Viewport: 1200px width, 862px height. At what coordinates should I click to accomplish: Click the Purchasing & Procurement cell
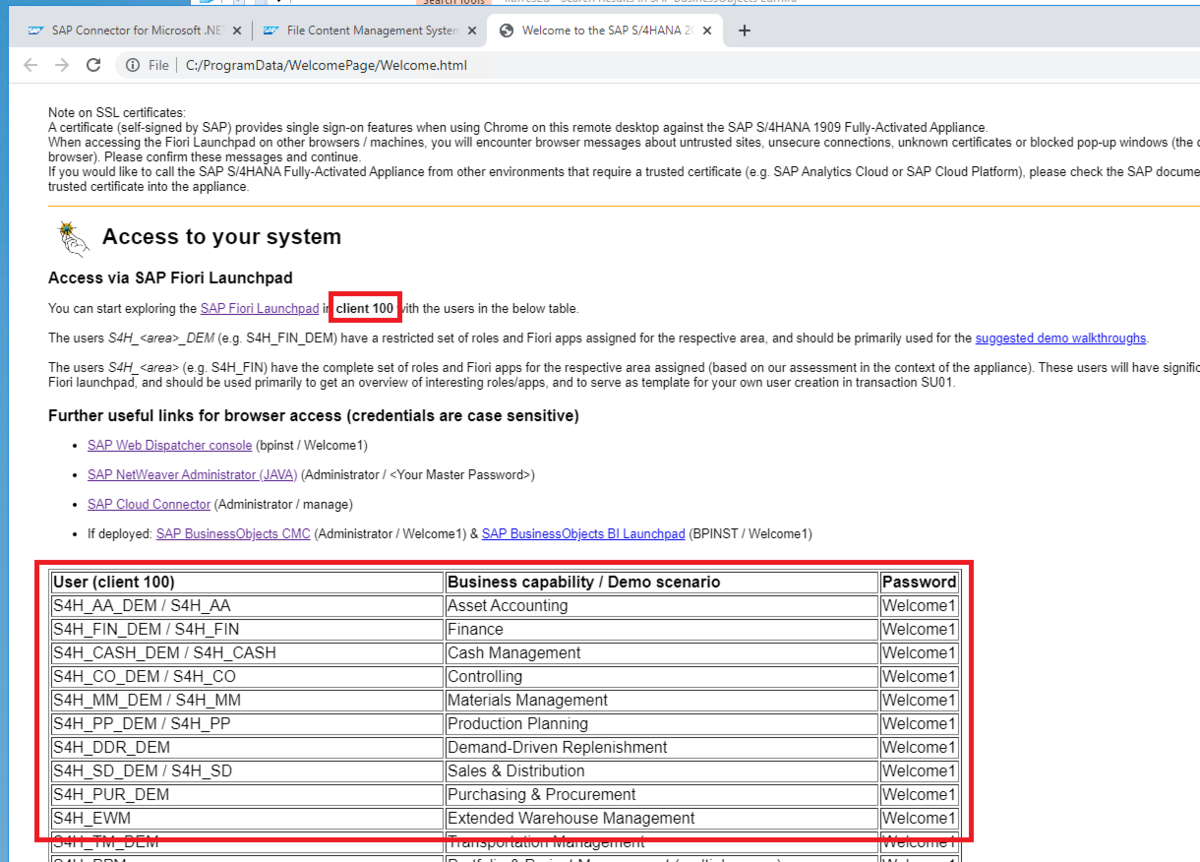click(x=662, y=795)
